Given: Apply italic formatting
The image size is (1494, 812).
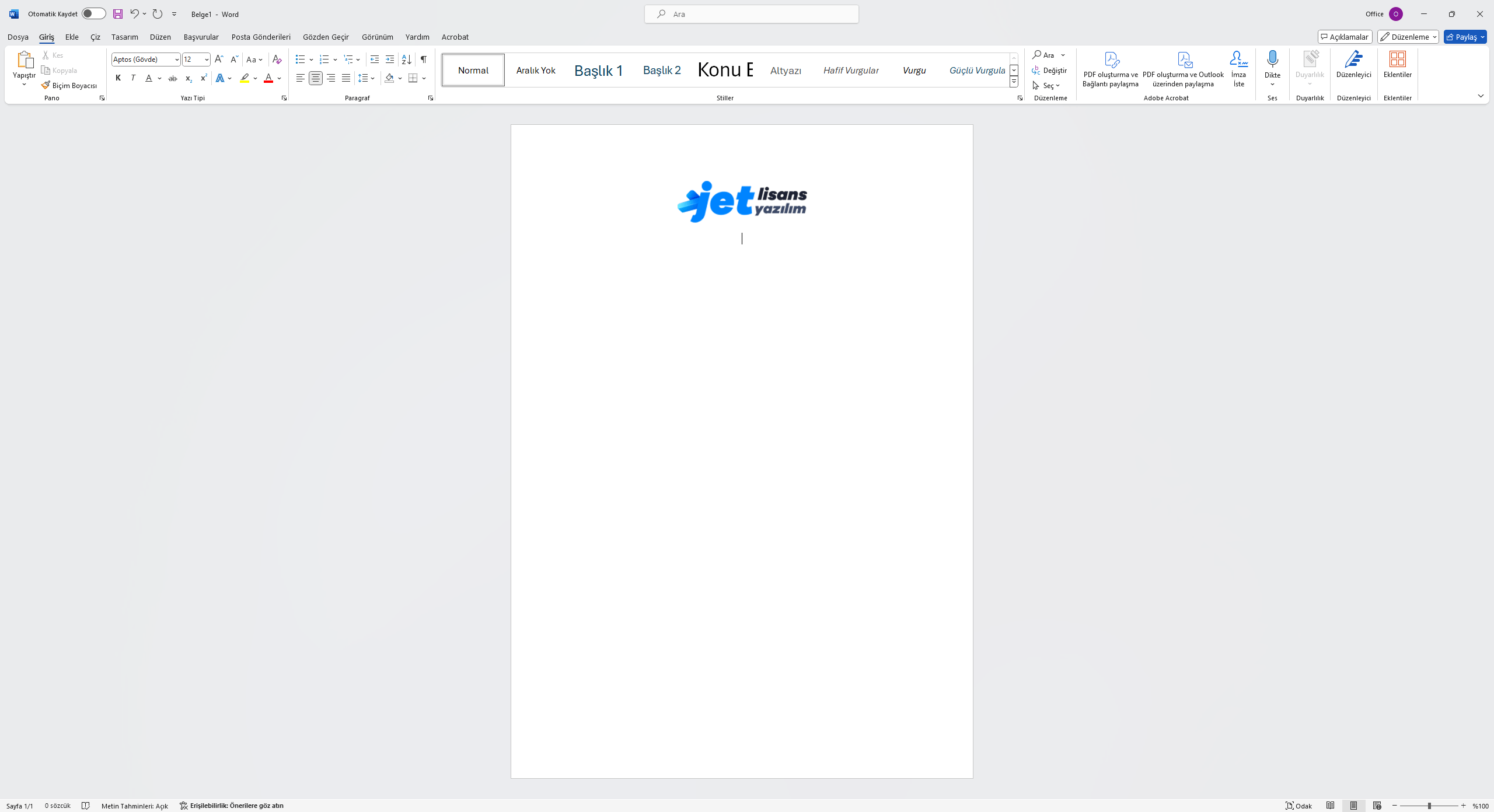Looking at the screenshot, I should [x=133, y=78].
